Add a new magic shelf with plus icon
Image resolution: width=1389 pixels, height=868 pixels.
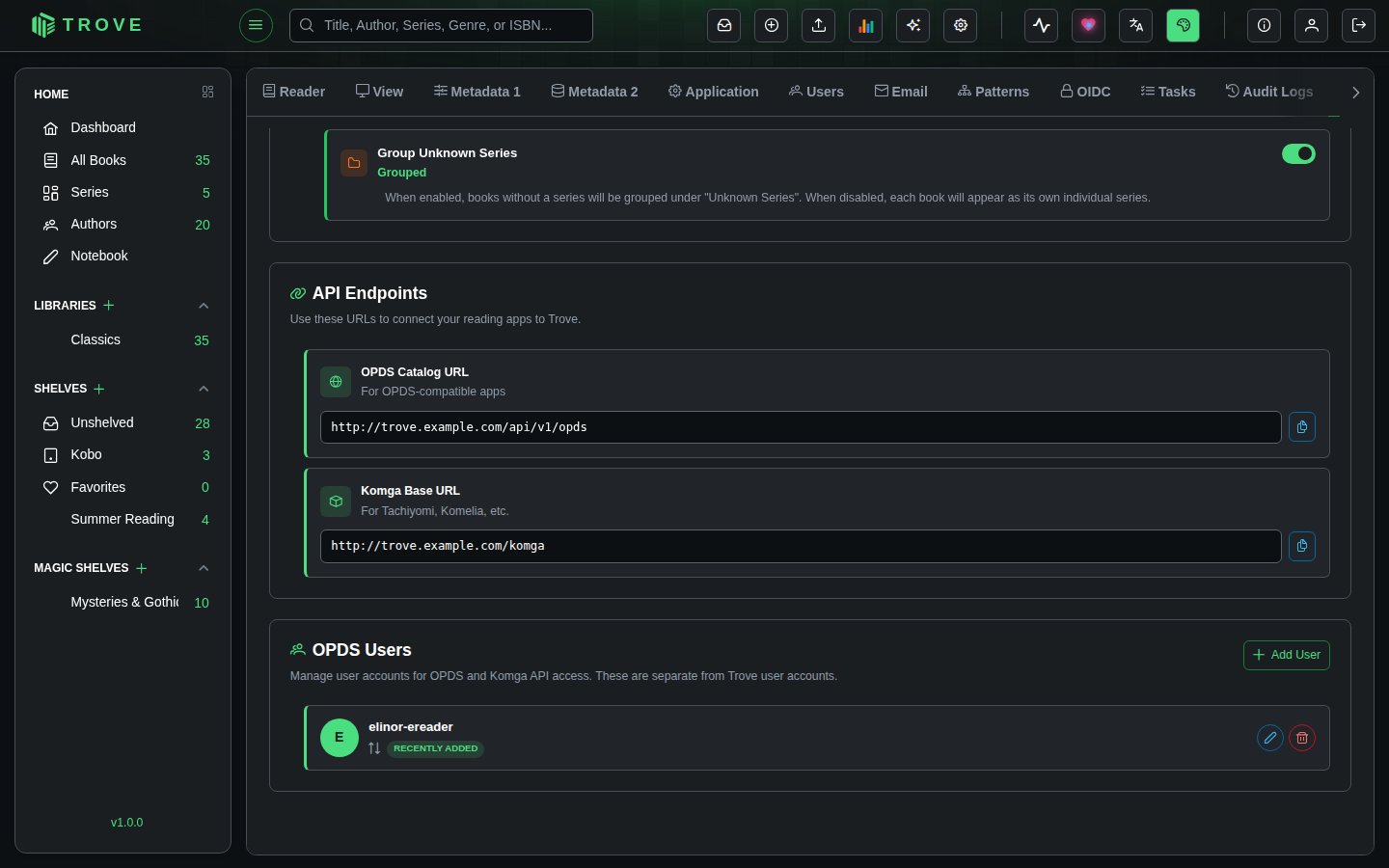(142, 568)
